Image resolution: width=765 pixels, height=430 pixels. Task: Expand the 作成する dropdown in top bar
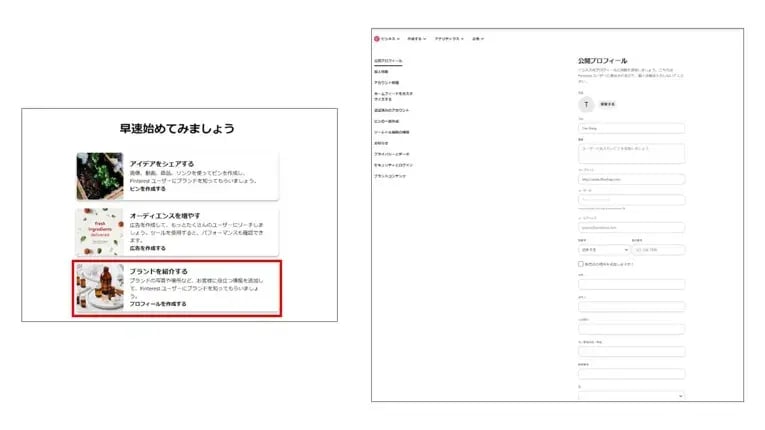click(417, 39)
